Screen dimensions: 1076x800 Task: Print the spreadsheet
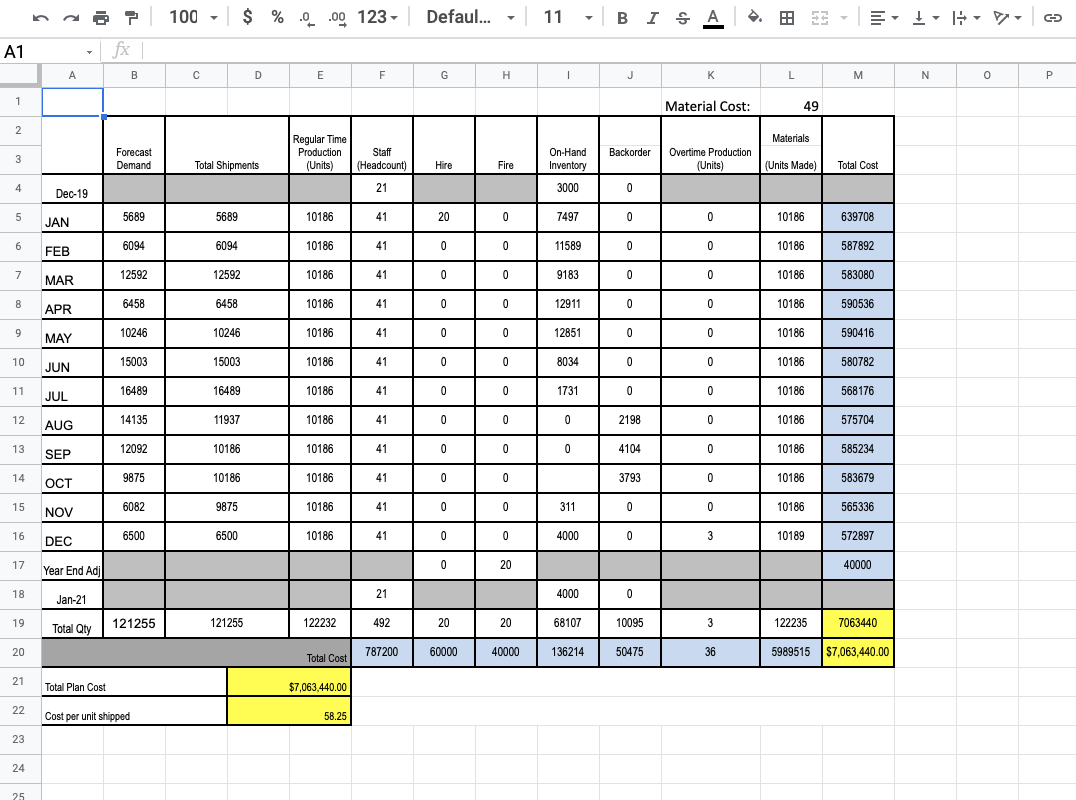(x=98, y=17)
